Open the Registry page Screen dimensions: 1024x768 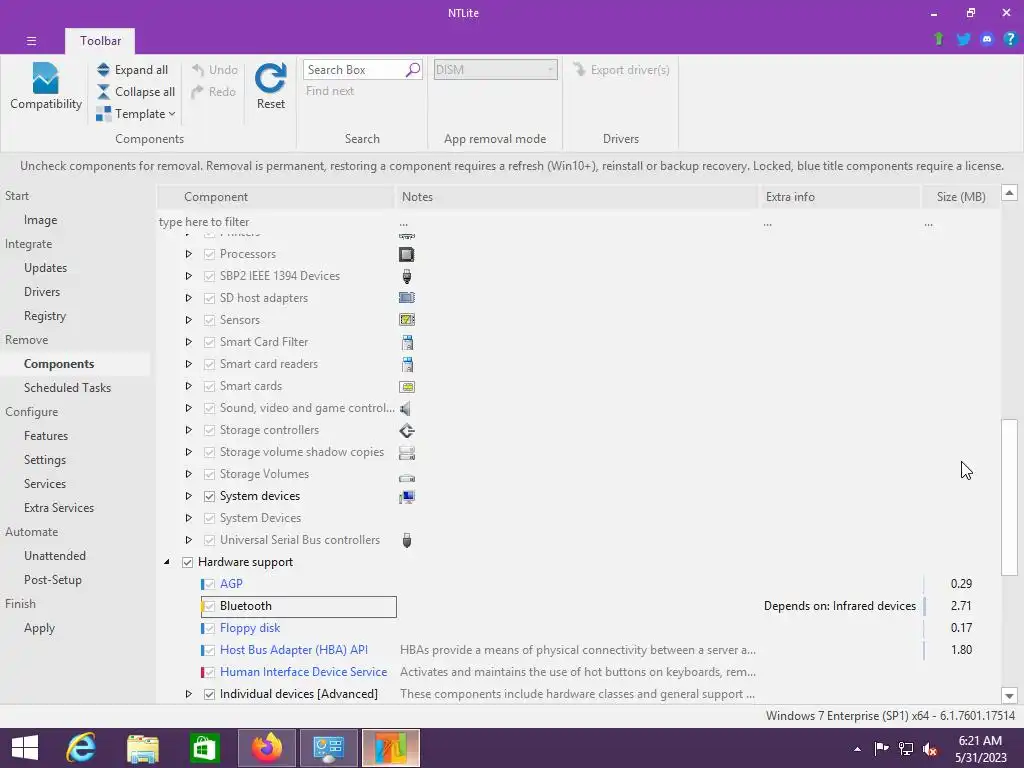coord(45,316)
